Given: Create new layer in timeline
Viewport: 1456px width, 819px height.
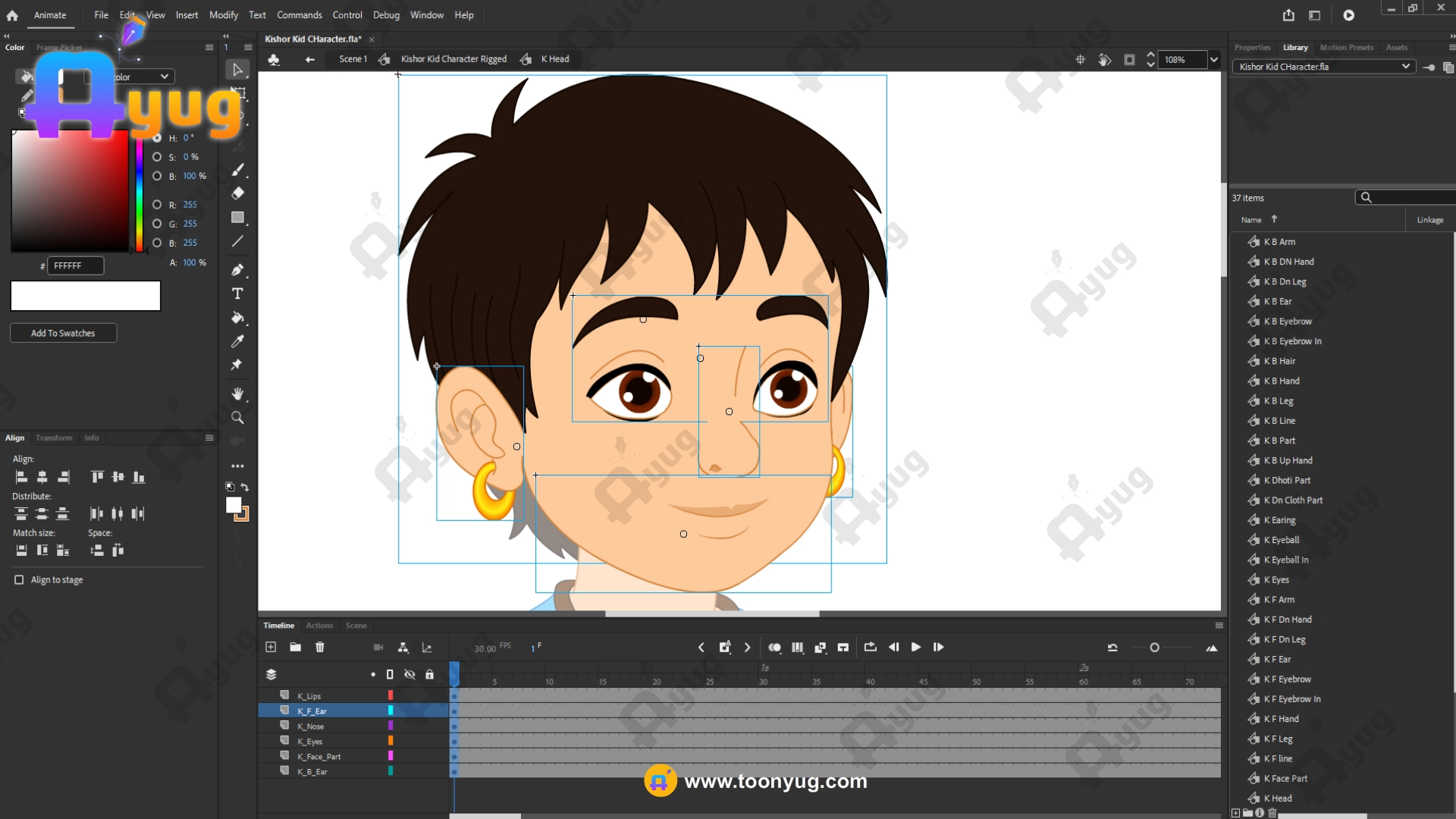Looking at the screenshot, I should 271,647.
